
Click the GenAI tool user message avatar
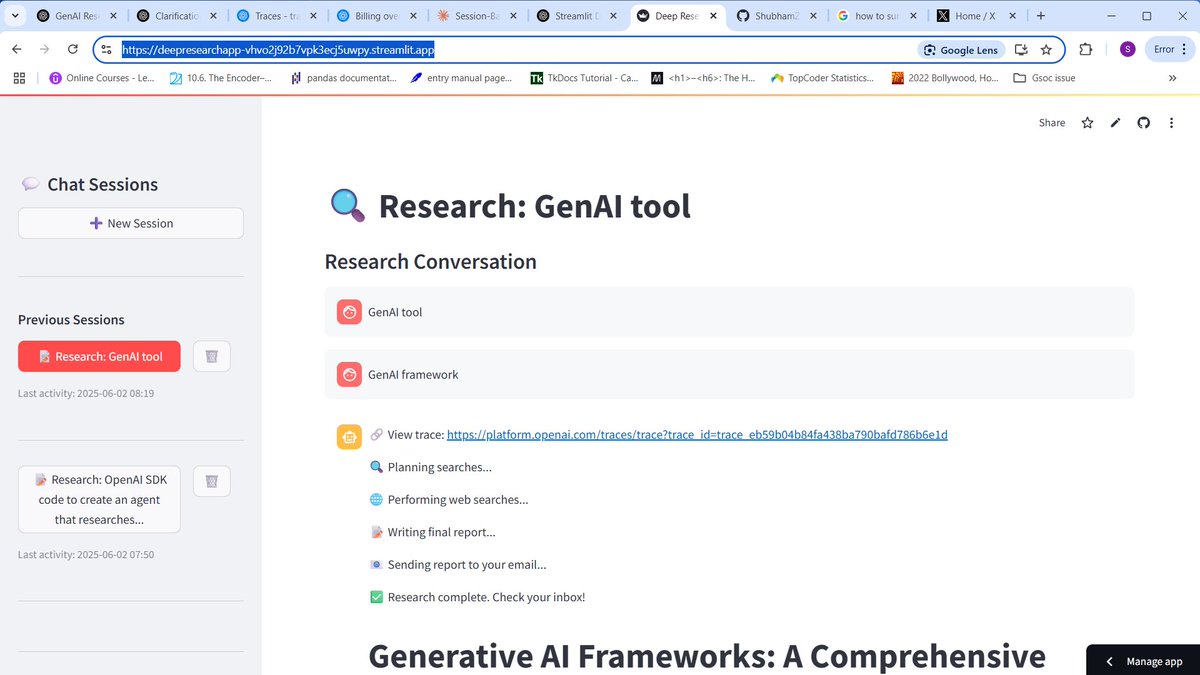(x=349, y=312)
